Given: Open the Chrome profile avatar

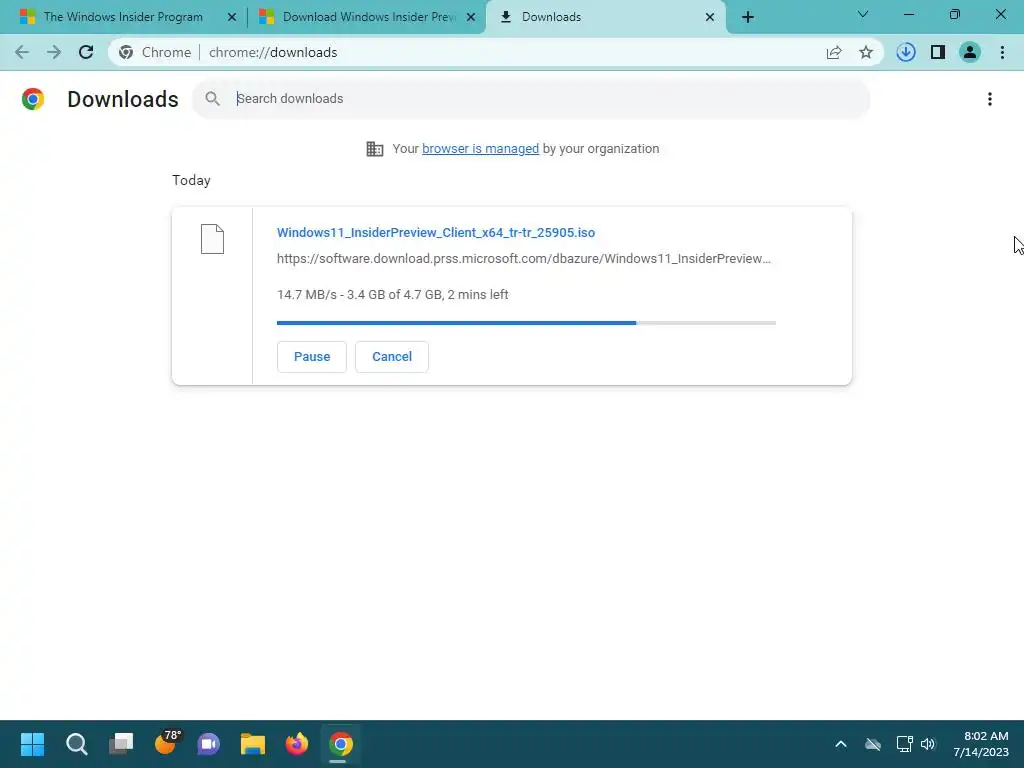Looking at the screenshot, I should click(970, 52).
